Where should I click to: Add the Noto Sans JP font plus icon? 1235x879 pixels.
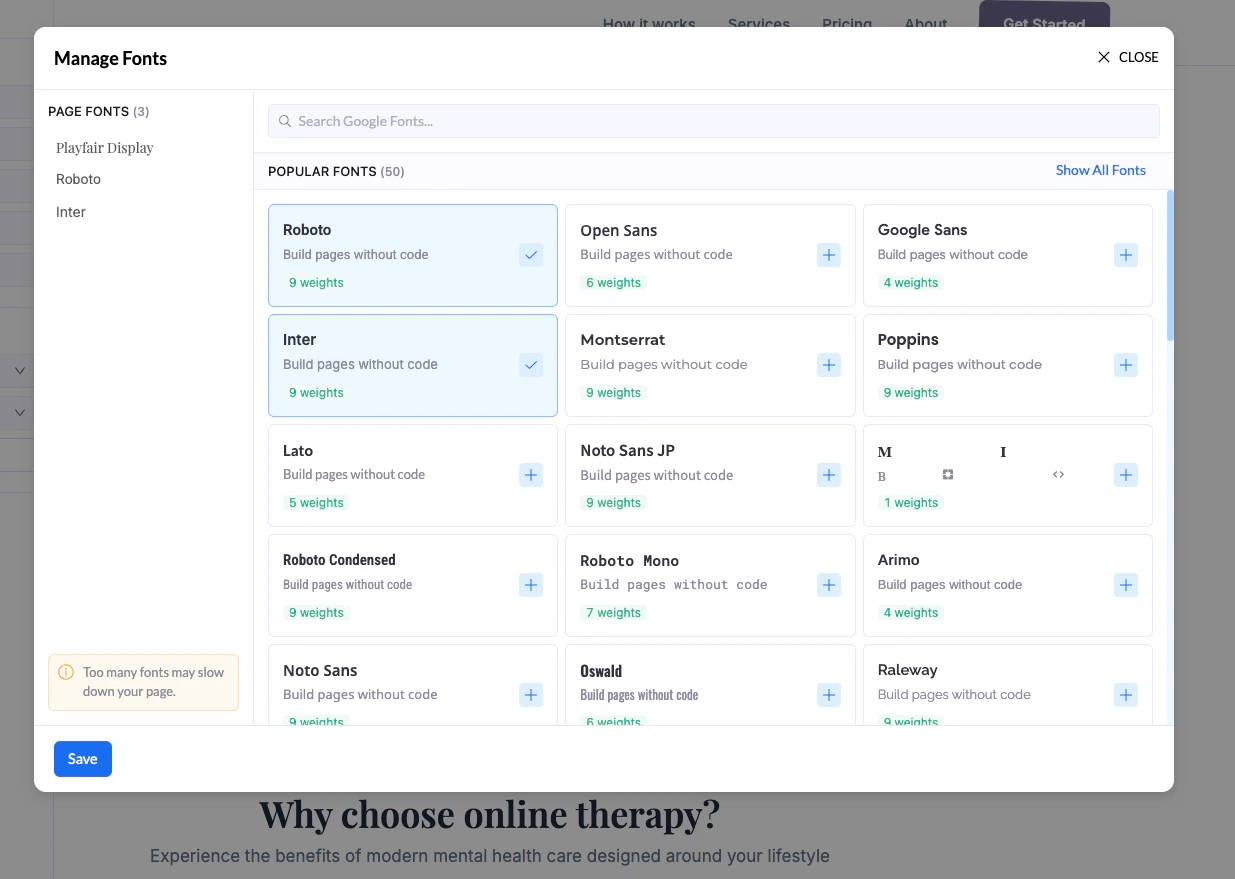(x=829, y=475)
